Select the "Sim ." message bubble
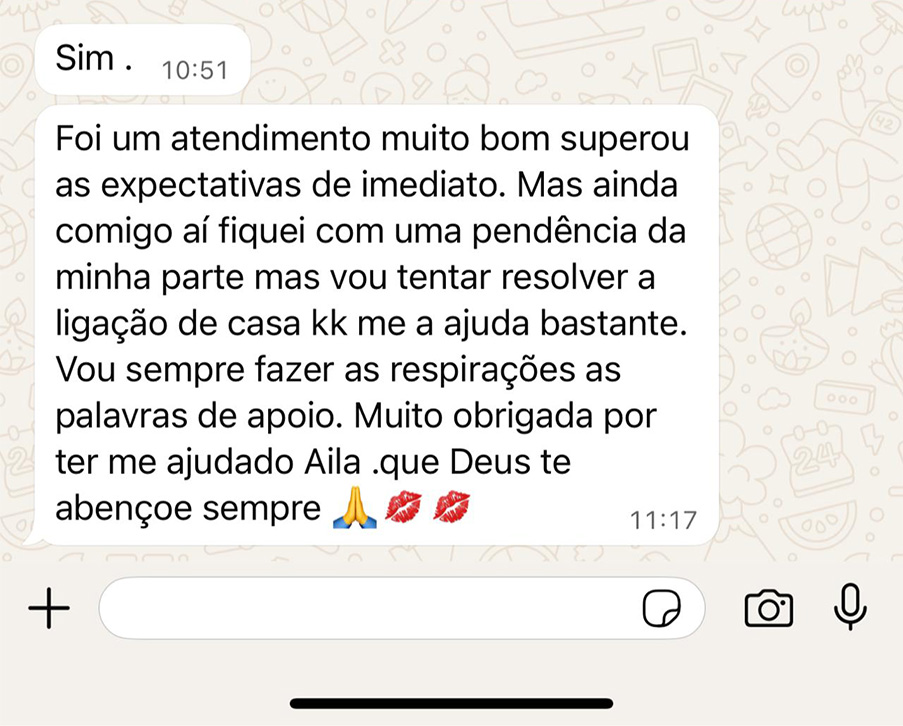The image size is (903, 726). pos(142,60)
